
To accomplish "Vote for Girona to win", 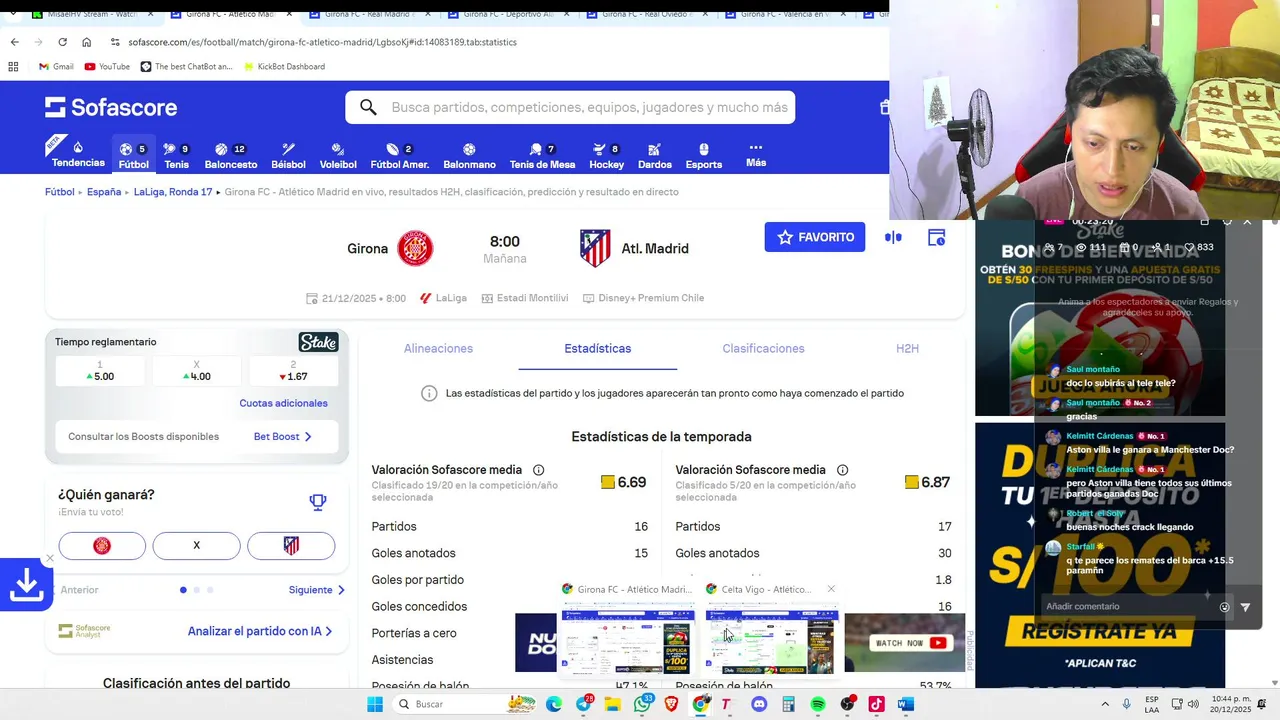I will coord(102,545).
